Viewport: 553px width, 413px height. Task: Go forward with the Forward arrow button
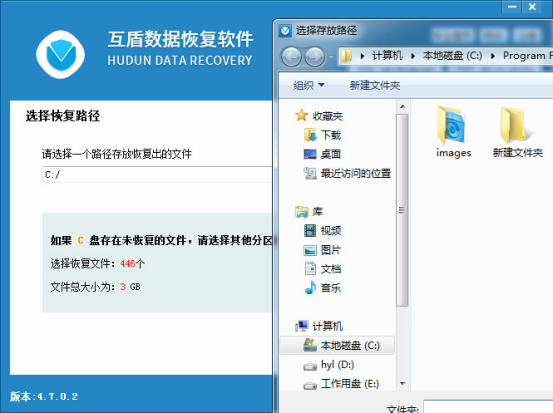point(315,56)
